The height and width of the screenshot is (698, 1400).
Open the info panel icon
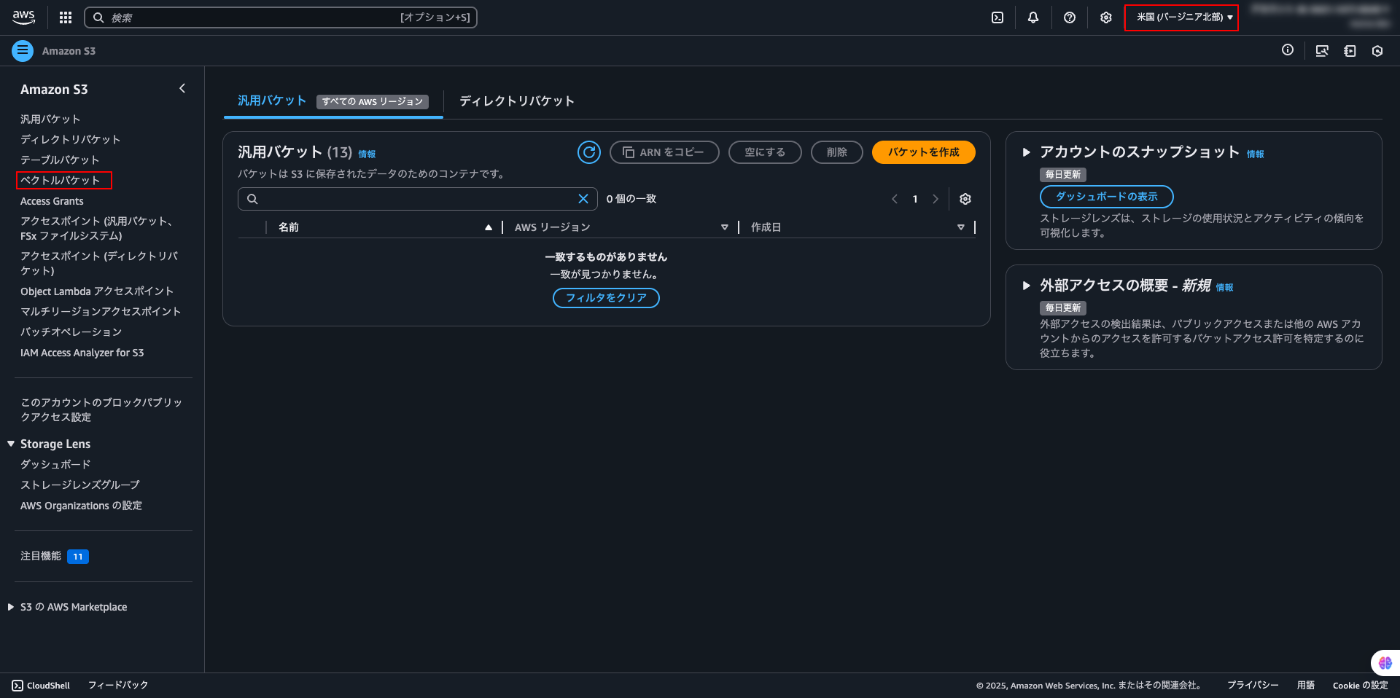(x=1288, y=50)
